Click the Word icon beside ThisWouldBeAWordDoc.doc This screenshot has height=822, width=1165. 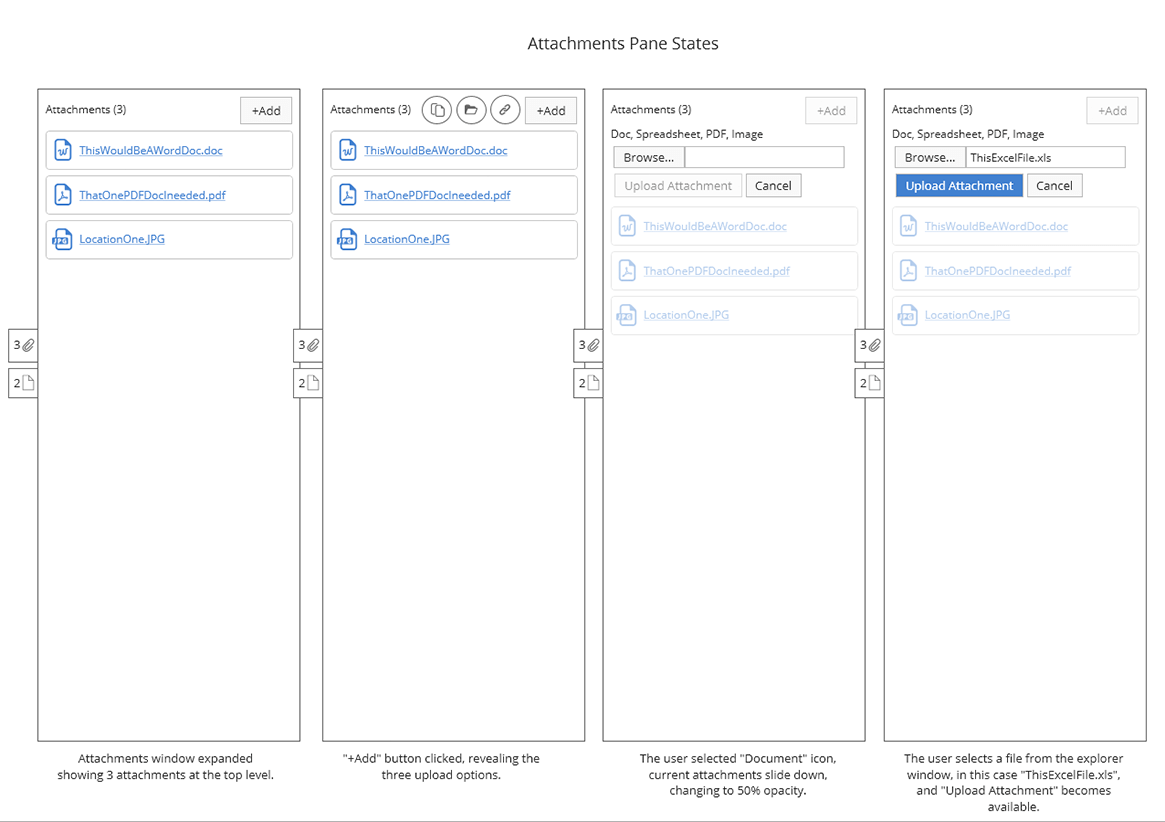coord(62,150)
